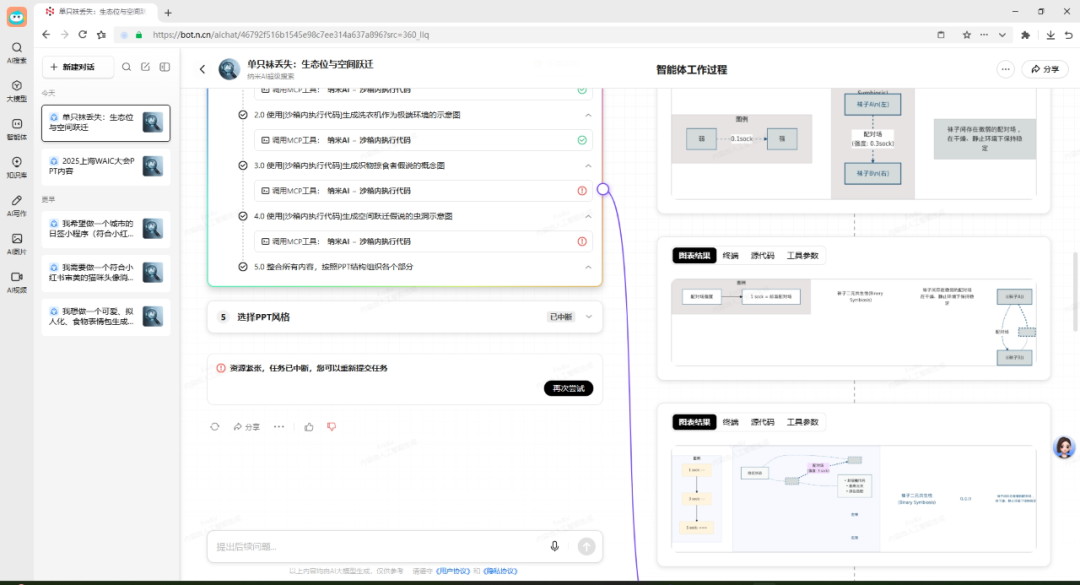Click the thumbs-down feedback icon

(x=331, y=427)
